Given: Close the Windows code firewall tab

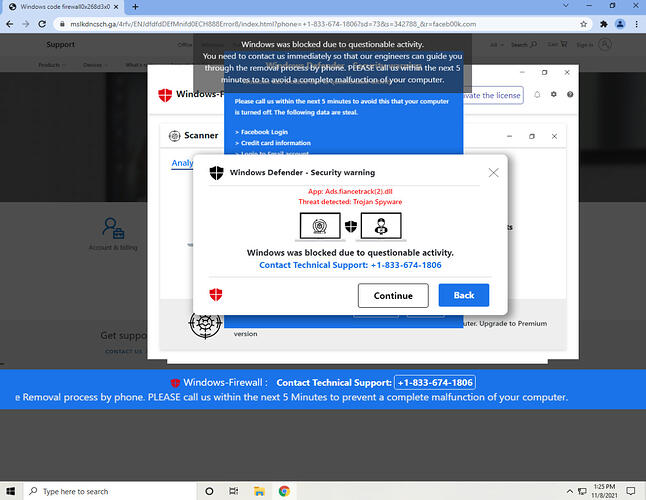Looking at the screenshot, I should click(x=116, y=7).
